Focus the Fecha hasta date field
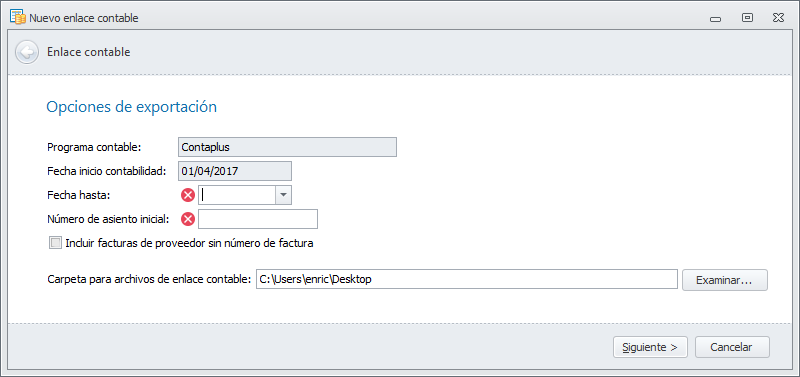This screenshot has height=377, width=800. point(237,195)
